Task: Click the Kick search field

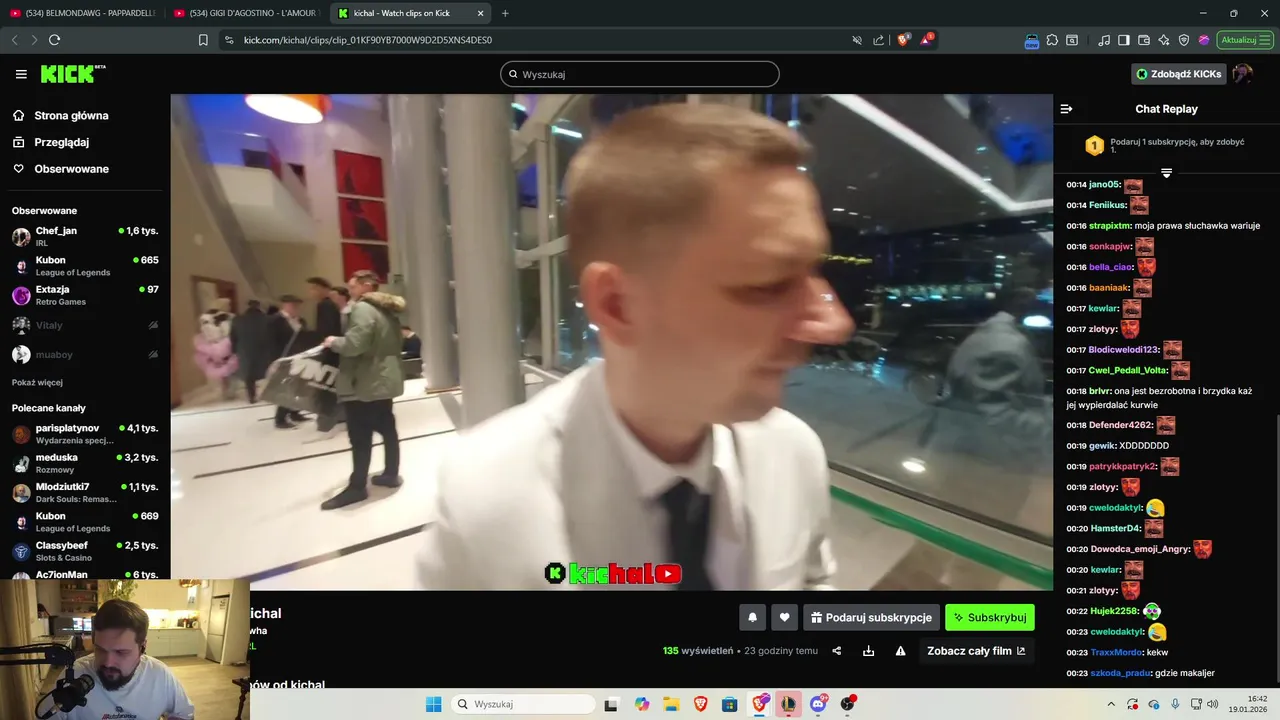Action: pyautogui.click(x=640, y=74)
